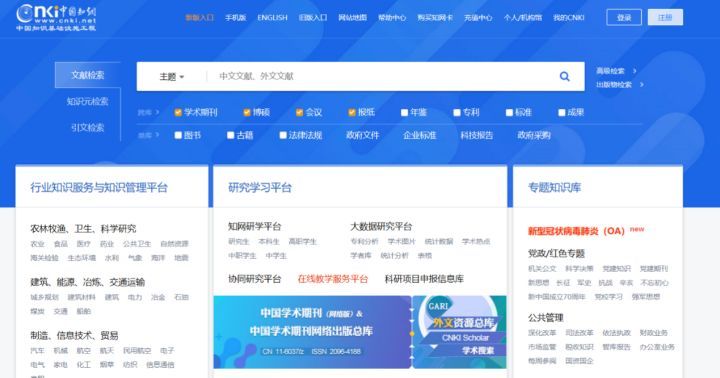This screenshot has width=720, height=378.
Task: Open 制造、信息技术、贸易 category
Action: [x=74, y=335]
